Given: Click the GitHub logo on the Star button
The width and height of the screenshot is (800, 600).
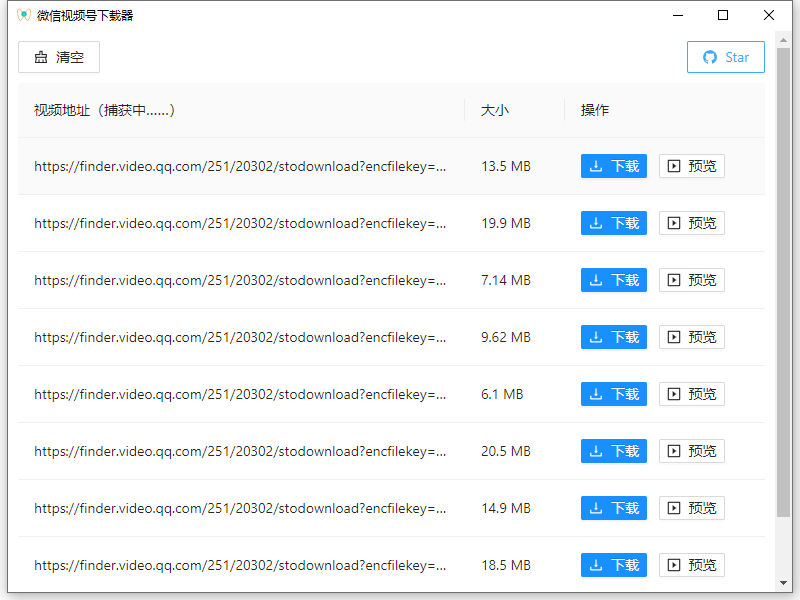Looking at the screenshot, I should click(x=710, y=57).
